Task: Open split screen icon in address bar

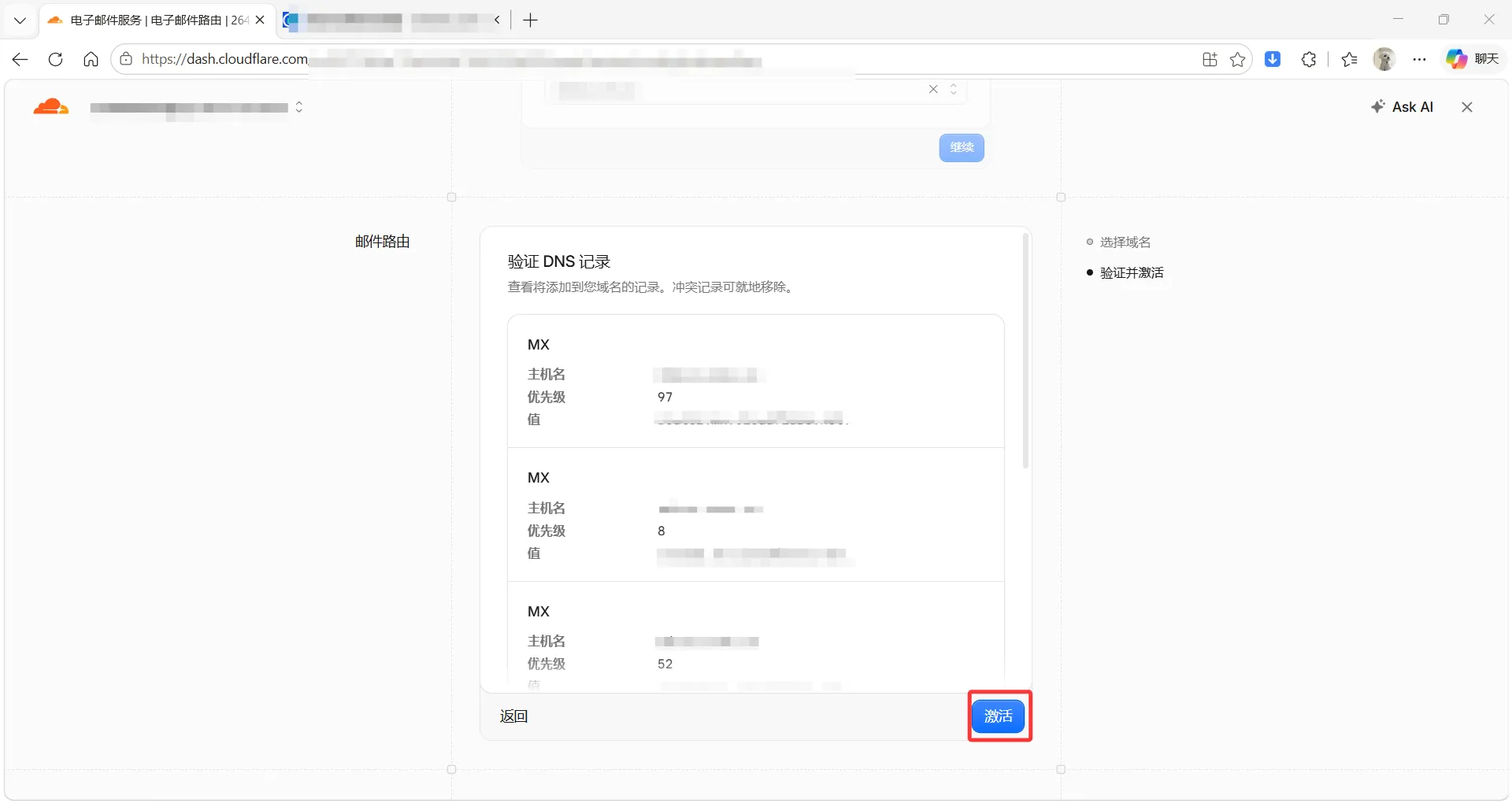Action: (x=1210, y=59)
